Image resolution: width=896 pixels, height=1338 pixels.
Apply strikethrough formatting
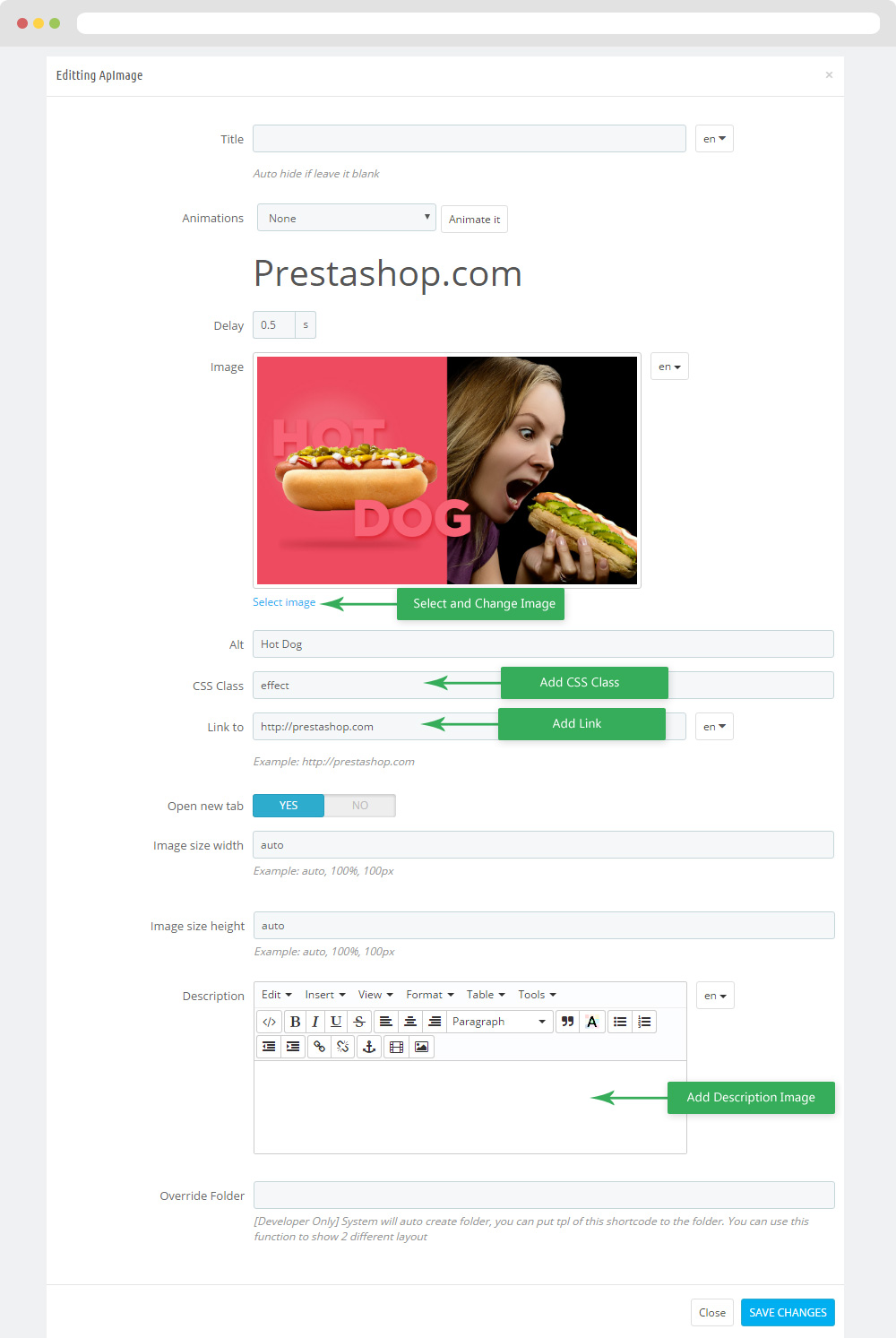point(359,1022)
